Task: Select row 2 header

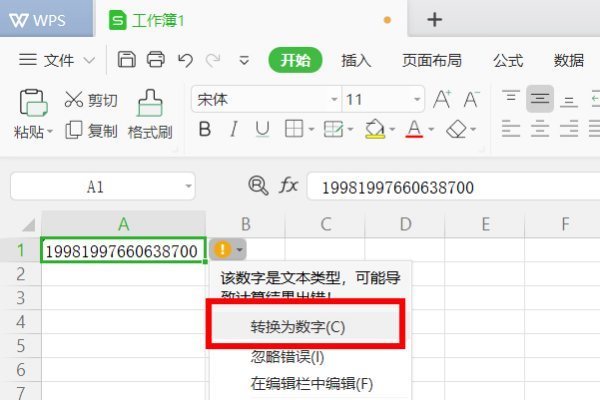Action: [21, 274]
